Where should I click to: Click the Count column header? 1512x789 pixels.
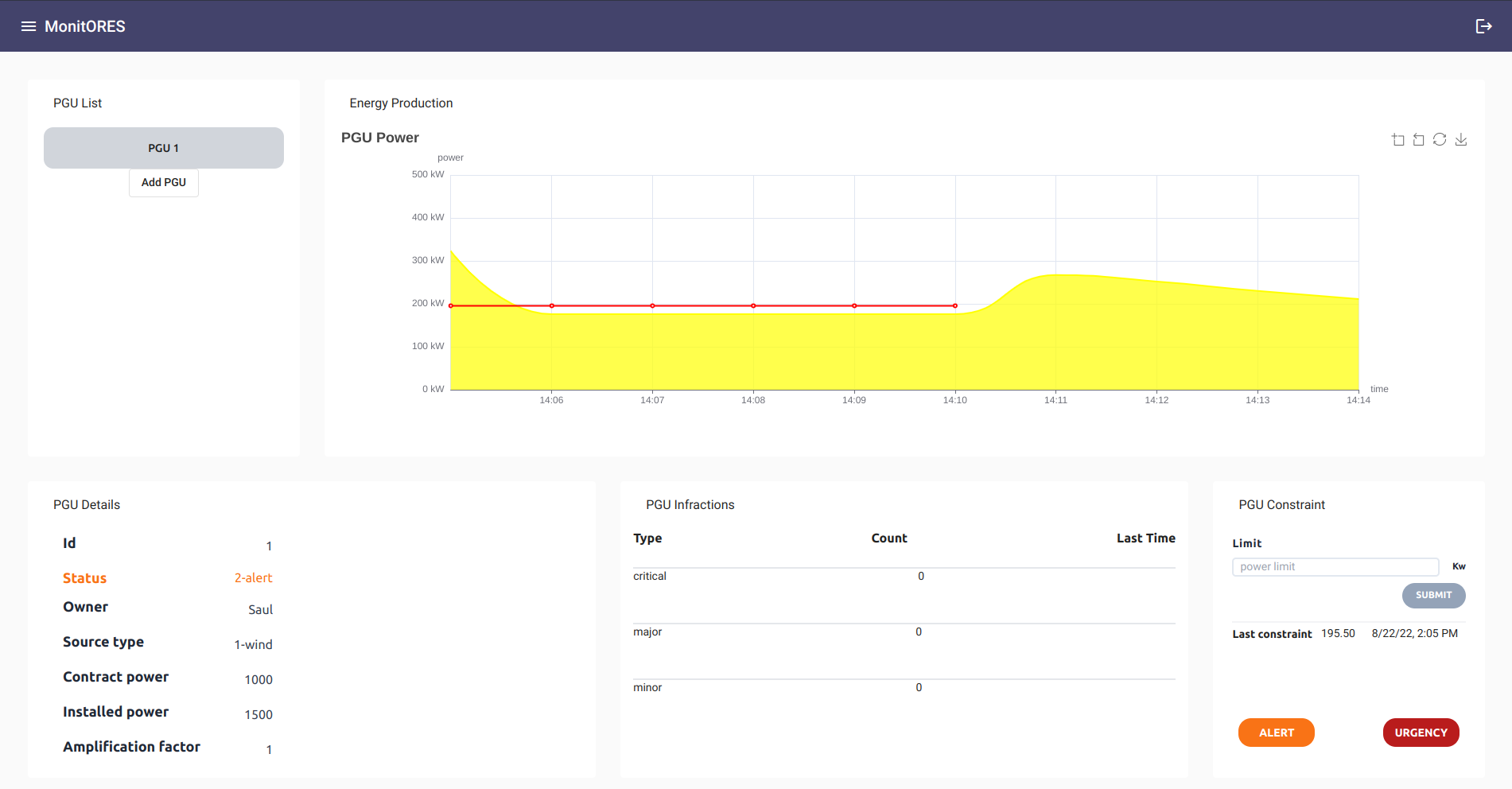click(888, 538)
